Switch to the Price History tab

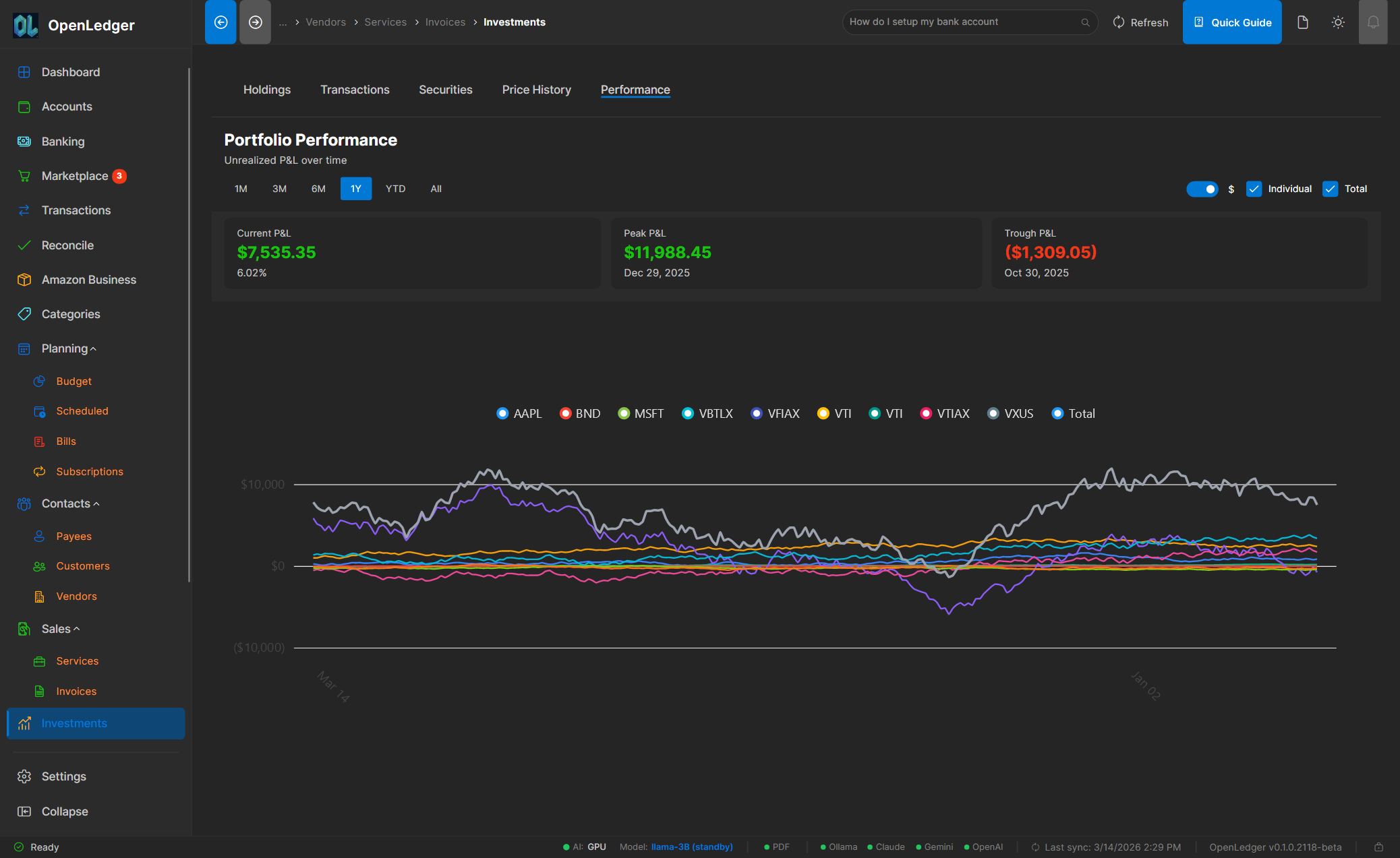(536, 89)
